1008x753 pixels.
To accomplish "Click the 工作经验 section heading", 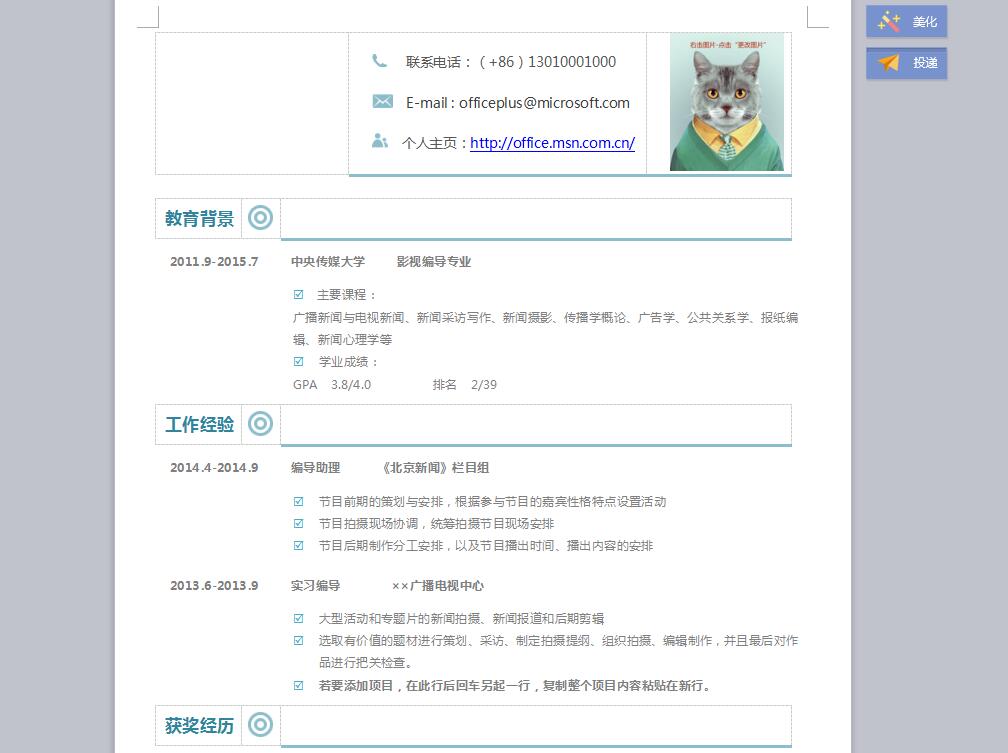I will coord(199,425).
